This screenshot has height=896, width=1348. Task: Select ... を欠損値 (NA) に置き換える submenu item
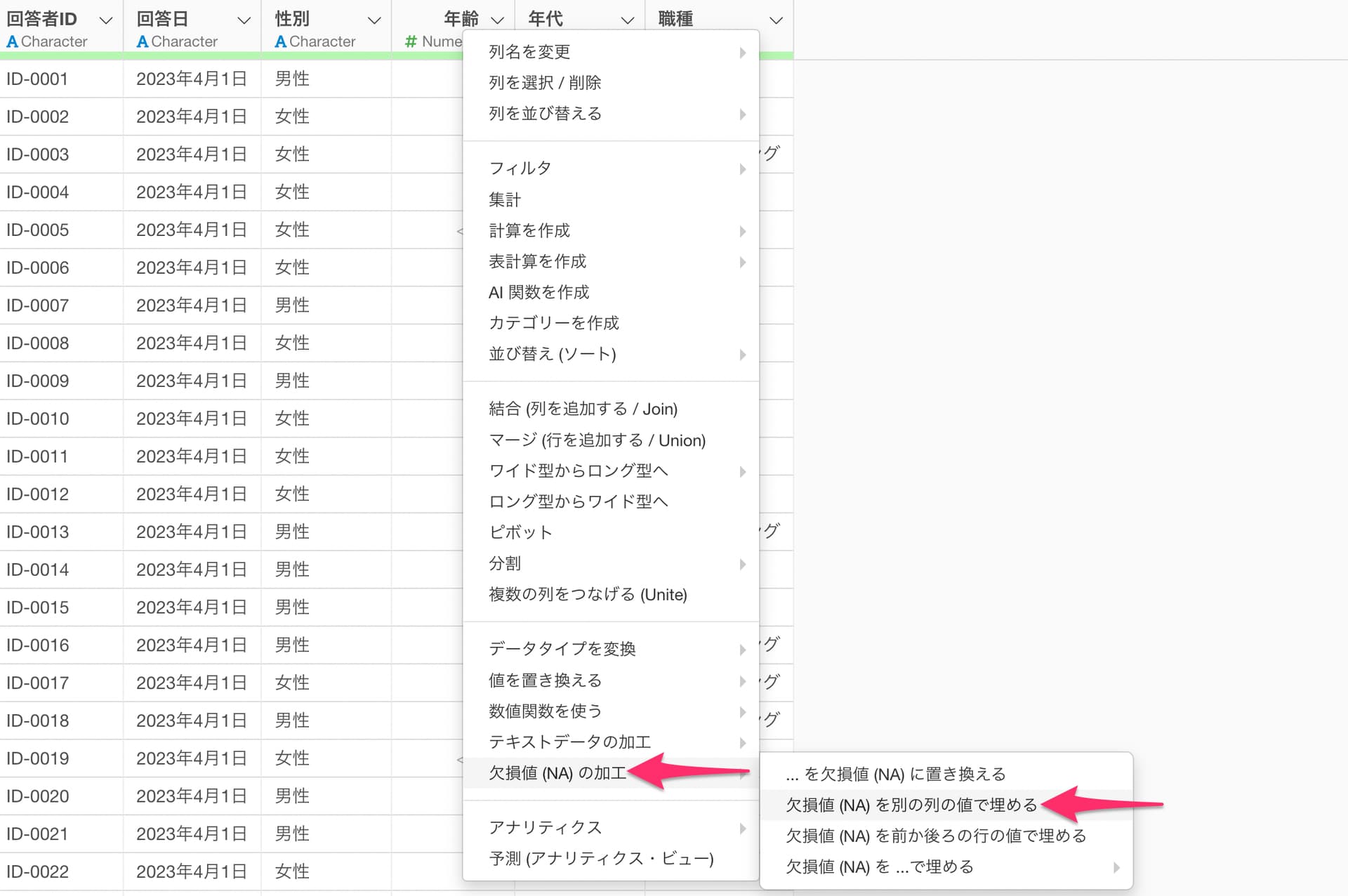(895, 775)
